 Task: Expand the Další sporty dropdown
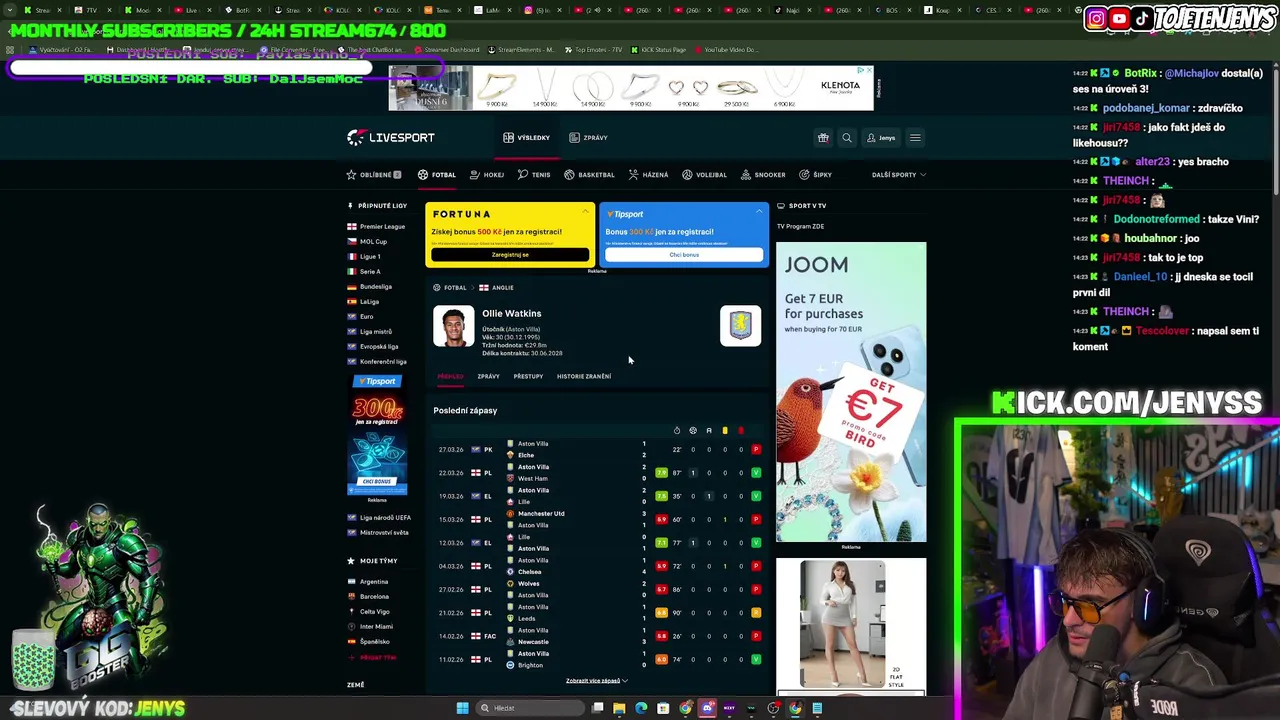(898, 175)
